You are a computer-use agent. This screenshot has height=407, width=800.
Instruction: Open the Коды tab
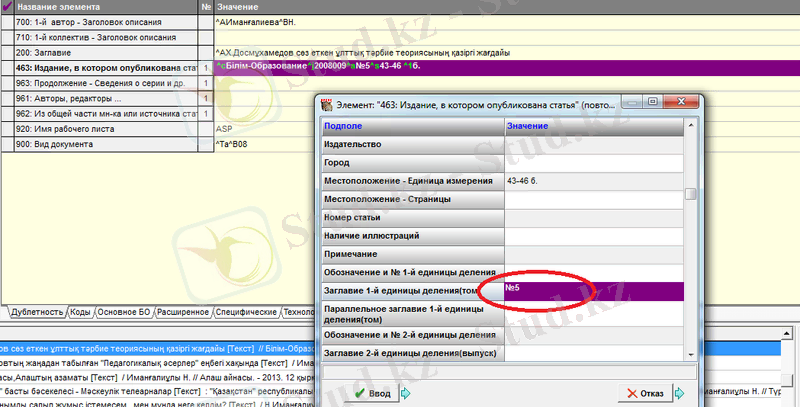point(80,312)
